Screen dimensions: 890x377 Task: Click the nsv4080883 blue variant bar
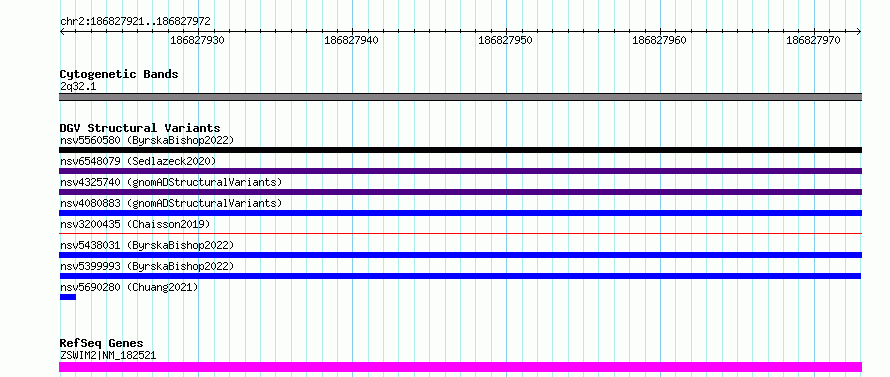pyautogui.click(x=460, y=213)
